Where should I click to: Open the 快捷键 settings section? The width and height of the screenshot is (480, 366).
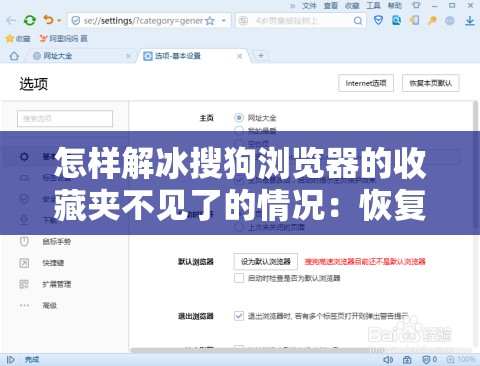pyautogui.click(x=53, y=263)
